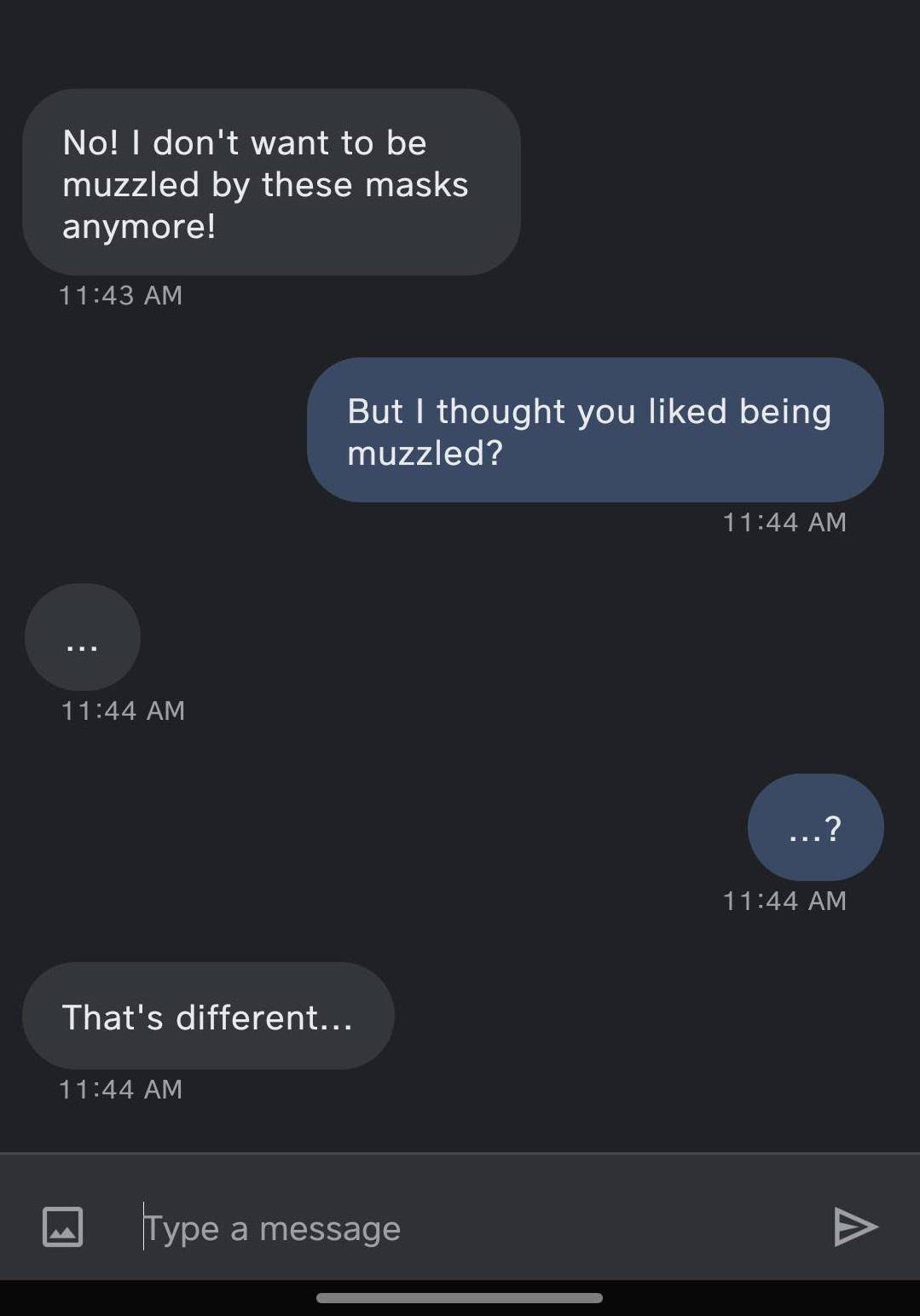
Task: Click the divider line above the message bar
Action: tap(460, 1153)
